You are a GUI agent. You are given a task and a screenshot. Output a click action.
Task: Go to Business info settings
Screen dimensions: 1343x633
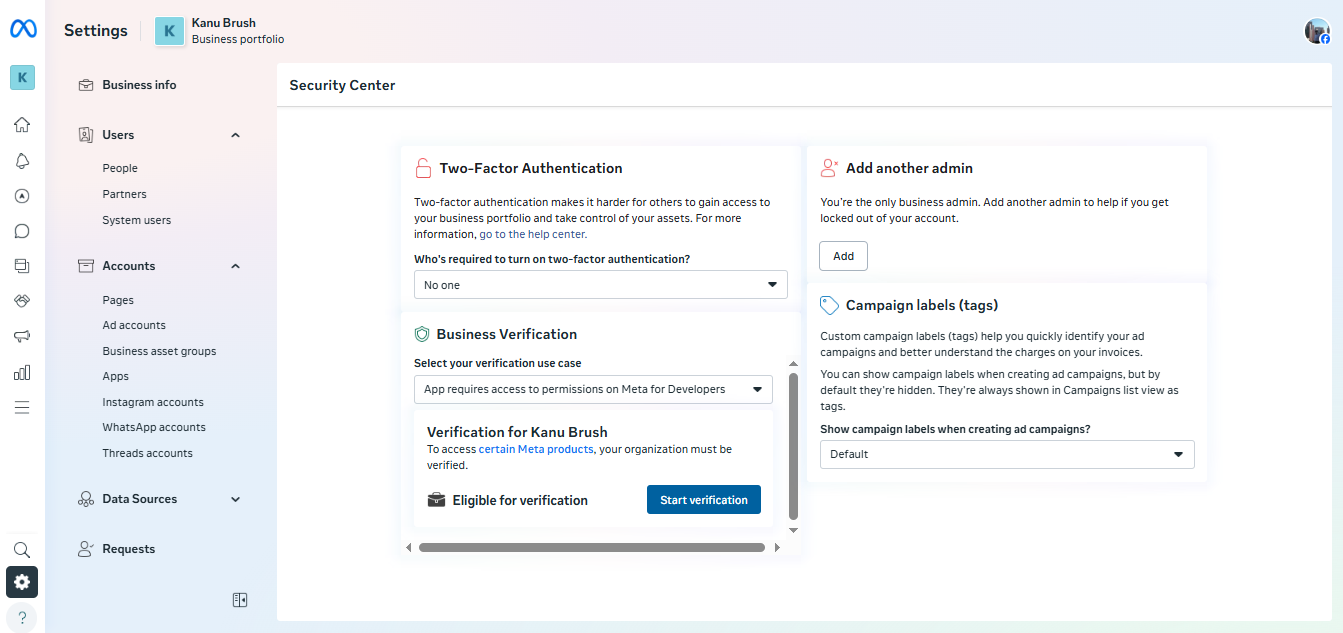coord(139,85)
